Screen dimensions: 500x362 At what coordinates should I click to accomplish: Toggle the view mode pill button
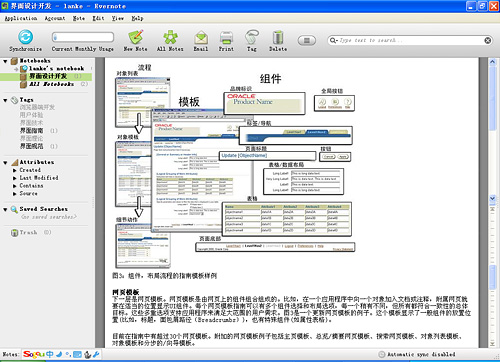point(307,40)
